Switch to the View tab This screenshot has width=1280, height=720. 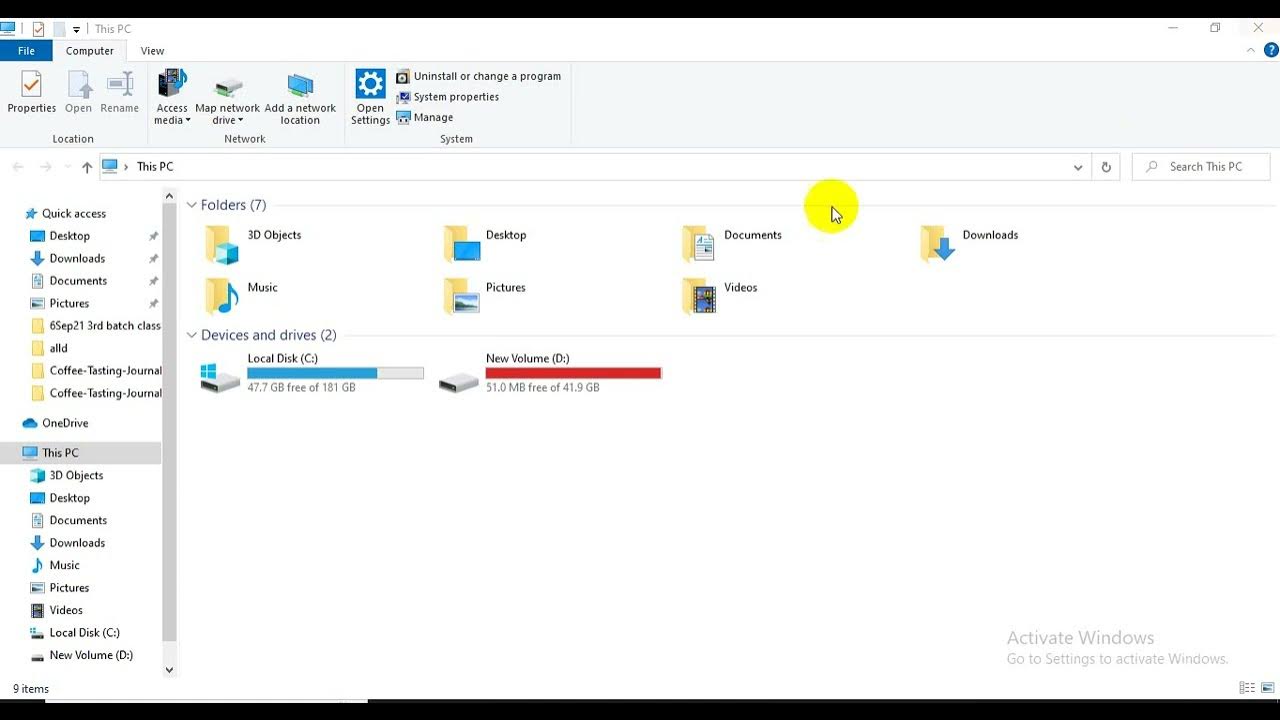(x=152, y=51)
